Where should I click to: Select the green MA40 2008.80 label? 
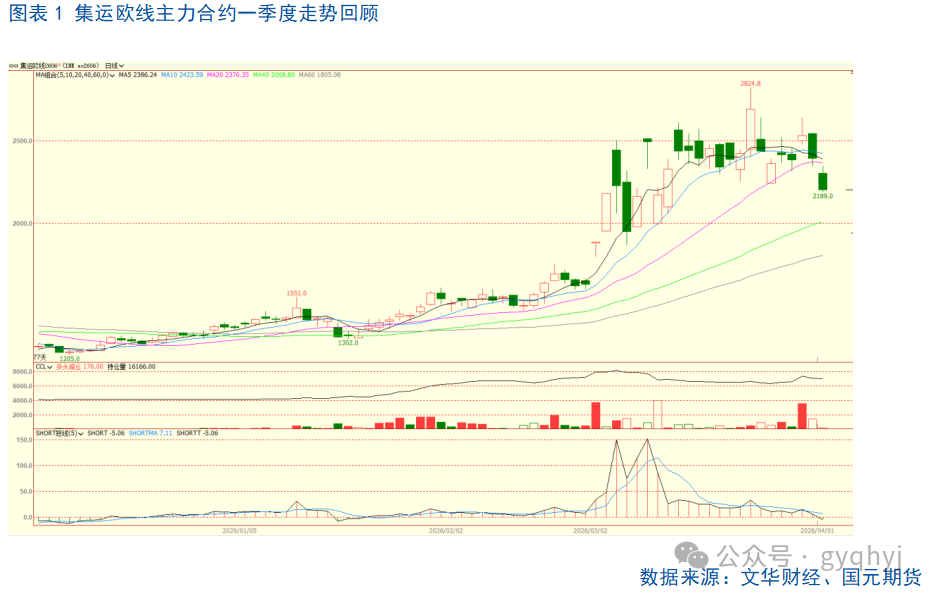click(274, 75)
